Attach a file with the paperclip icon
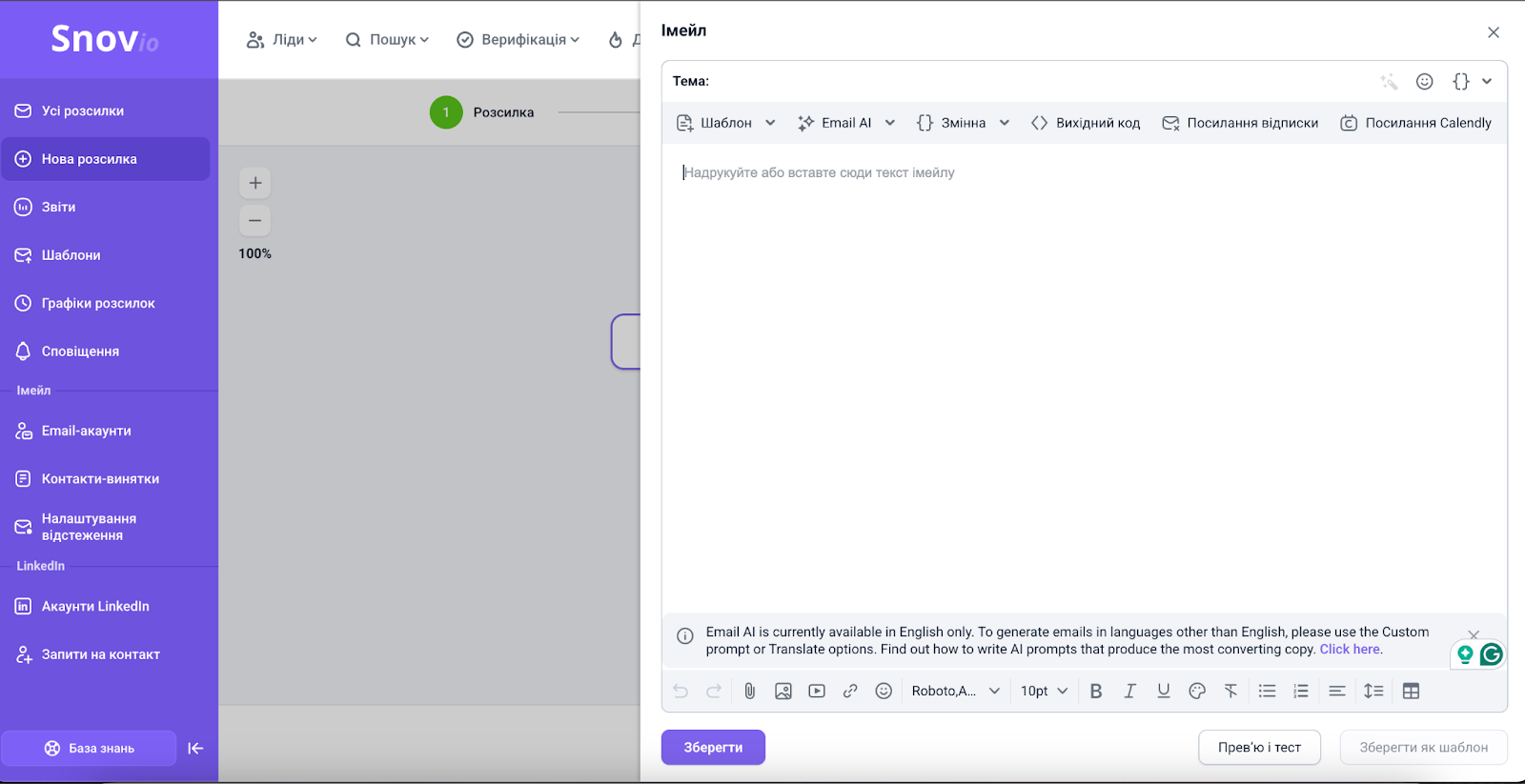The width and height of the screenshot is (1525, 784). (x=750, y=692)
